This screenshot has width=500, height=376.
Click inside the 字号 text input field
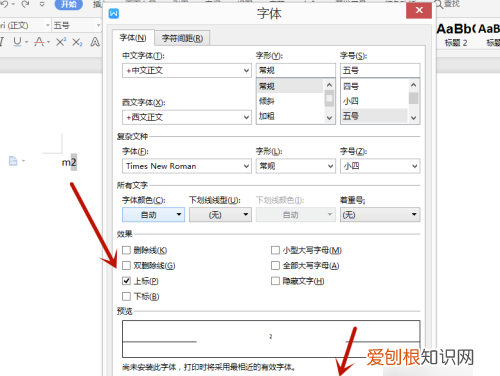click(x=380, y=70)
